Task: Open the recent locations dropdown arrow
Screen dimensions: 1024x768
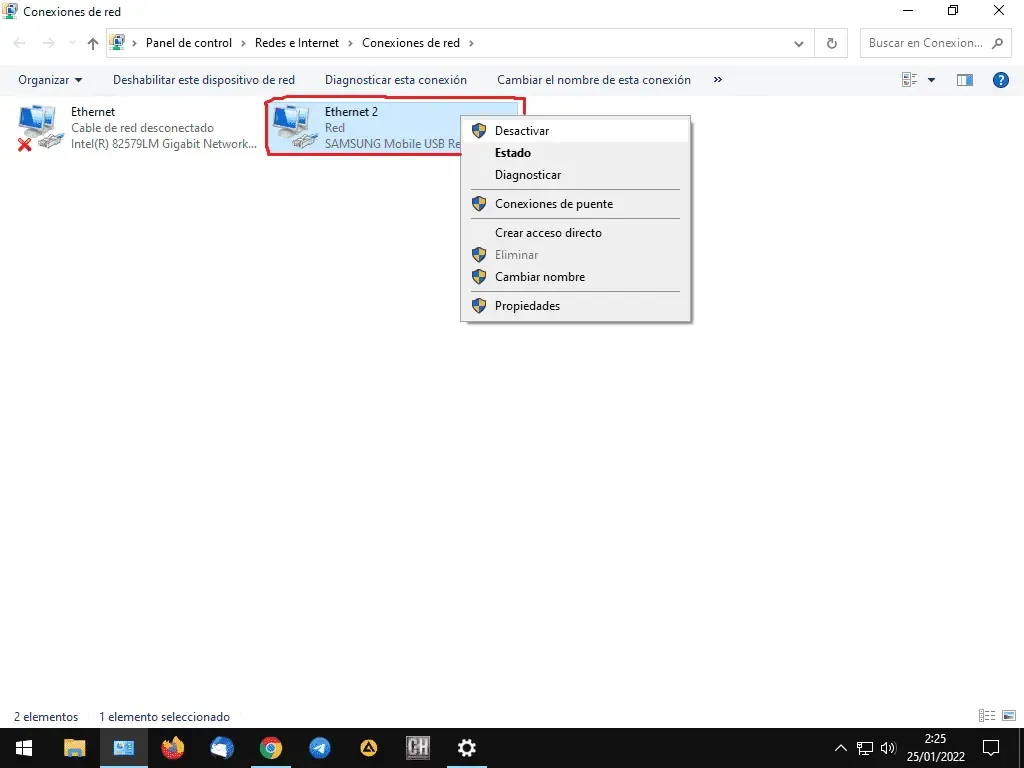Action: 72,43
